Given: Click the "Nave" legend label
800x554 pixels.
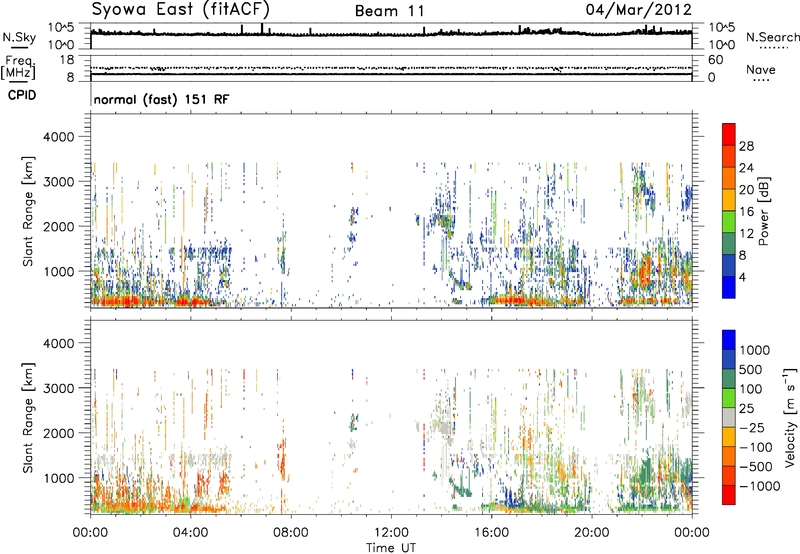Looking at the screenshot, I should point(761,69).
